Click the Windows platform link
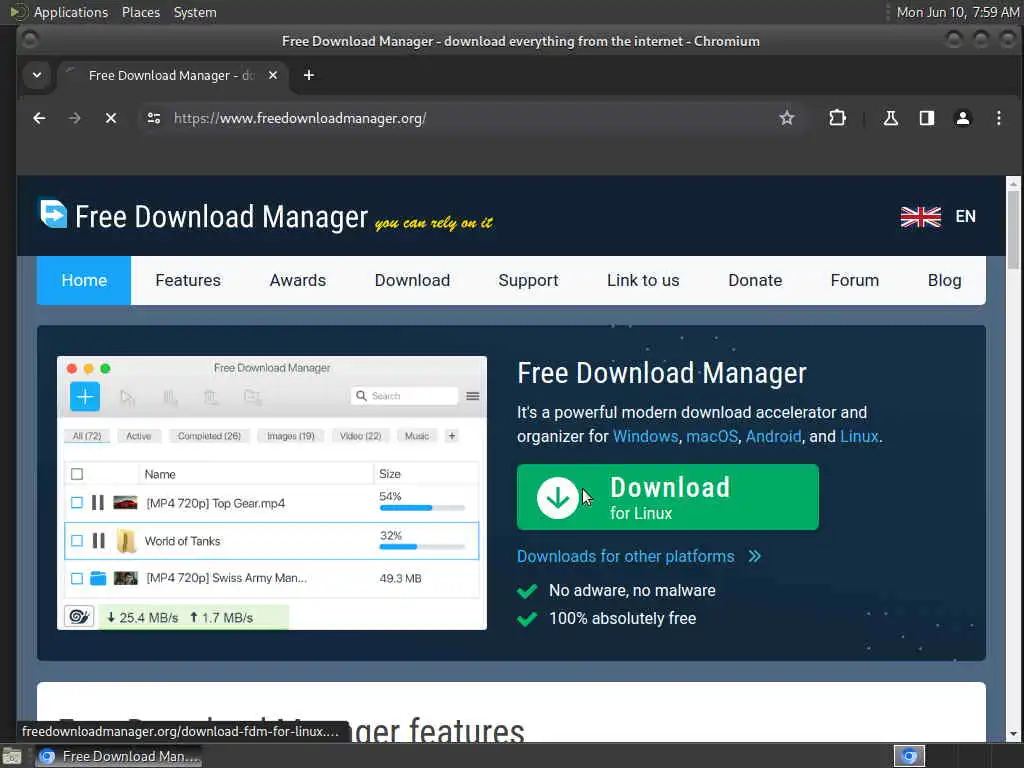The width and height of the screenshot is (1024, 768). (x=645, y=436)
